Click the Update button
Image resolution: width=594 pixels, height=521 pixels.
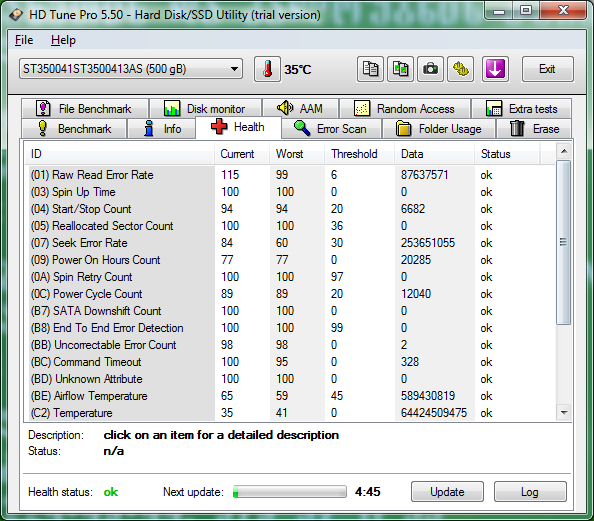tap(447, 491)
